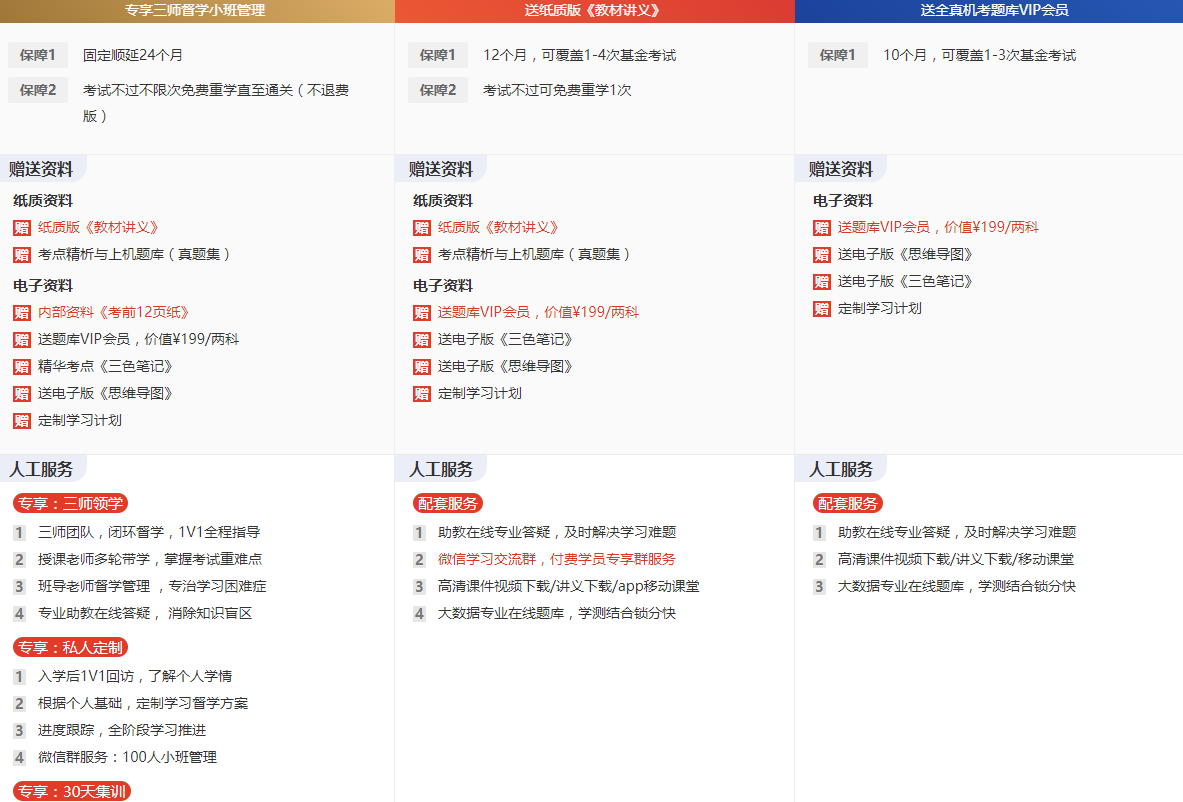Image resolution: width=1183 pixels, height=802 pixels.
Task: Click red 微信学习交流群，付费学员专享群服务 link
Action: 557,560
